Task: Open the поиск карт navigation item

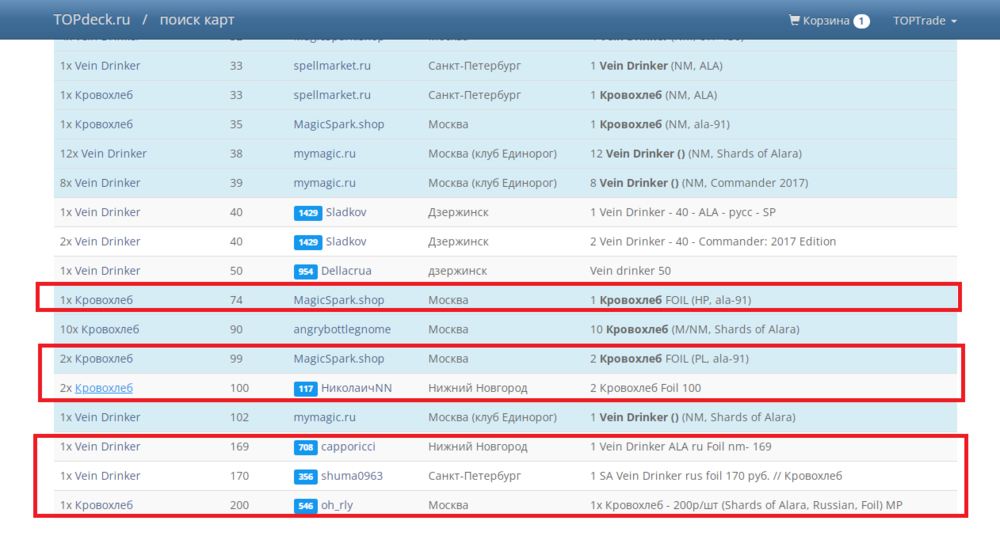Action: (195, 20)
